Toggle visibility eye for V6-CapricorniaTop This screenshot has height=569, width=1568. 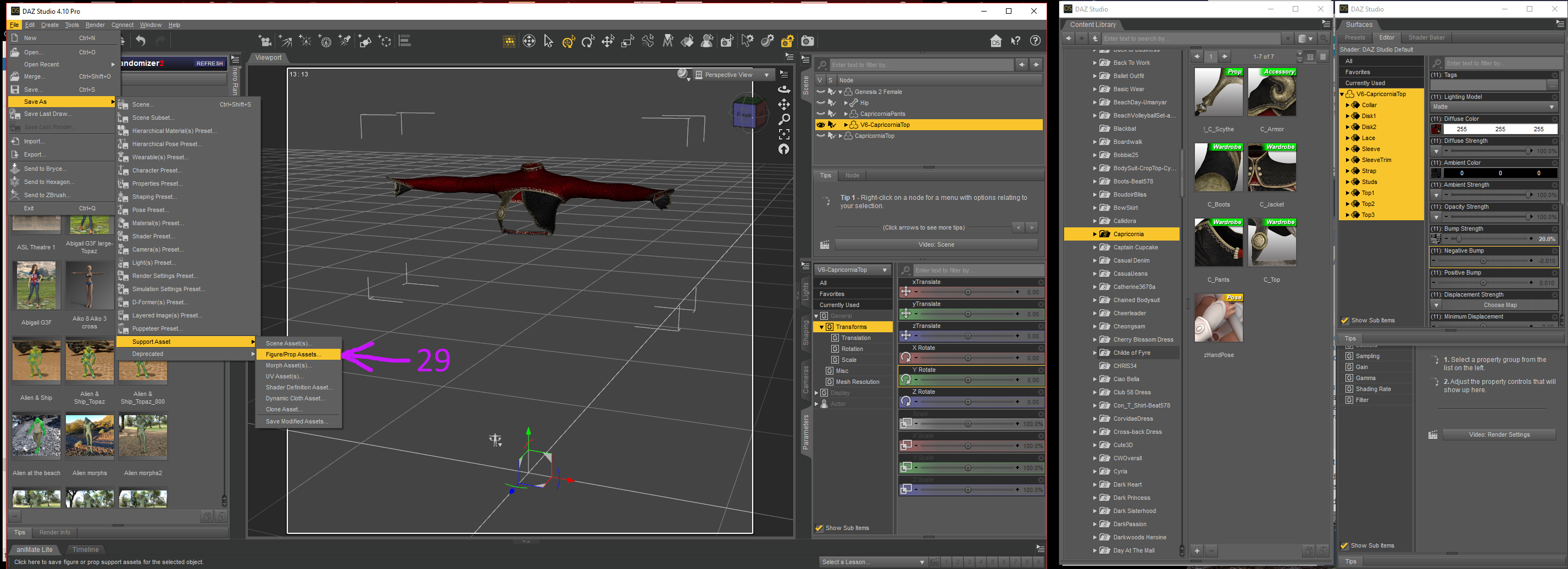[x=820, y=125]
